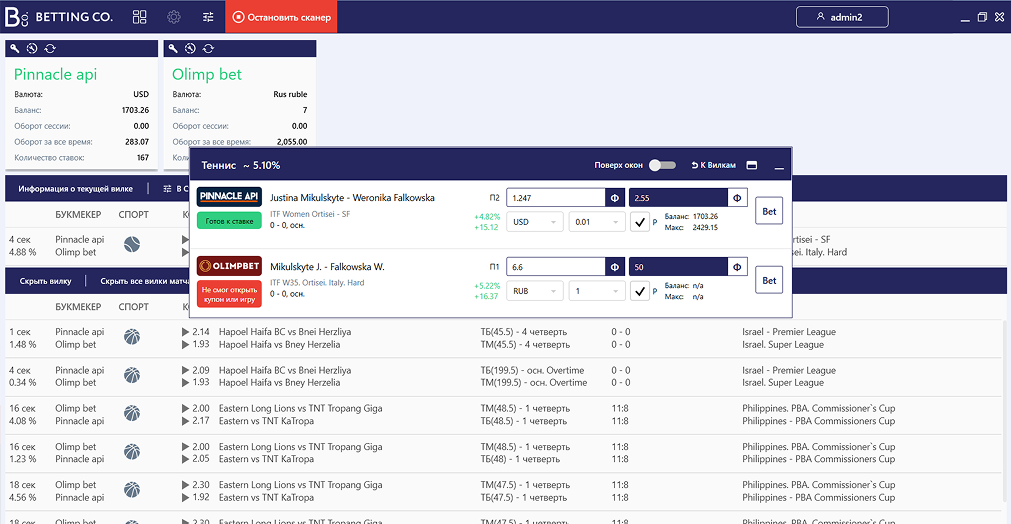Click the Φ button next to stake 50
This screenshot has height=524, width=1011.
point(737,267)
